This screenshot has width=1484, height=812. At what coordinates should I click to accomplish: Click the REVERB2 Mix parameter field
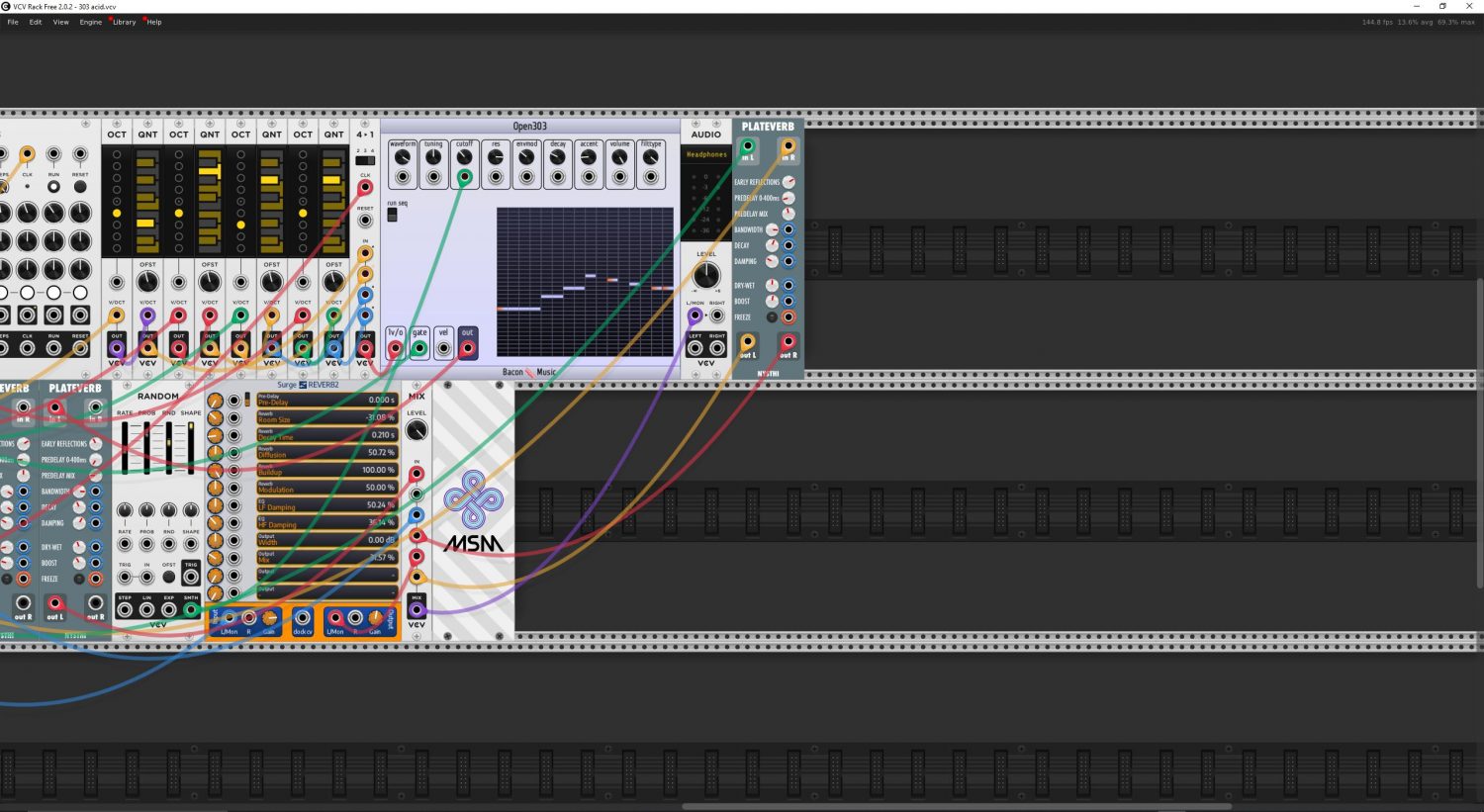pyautogui.click(x=326, y=558)
